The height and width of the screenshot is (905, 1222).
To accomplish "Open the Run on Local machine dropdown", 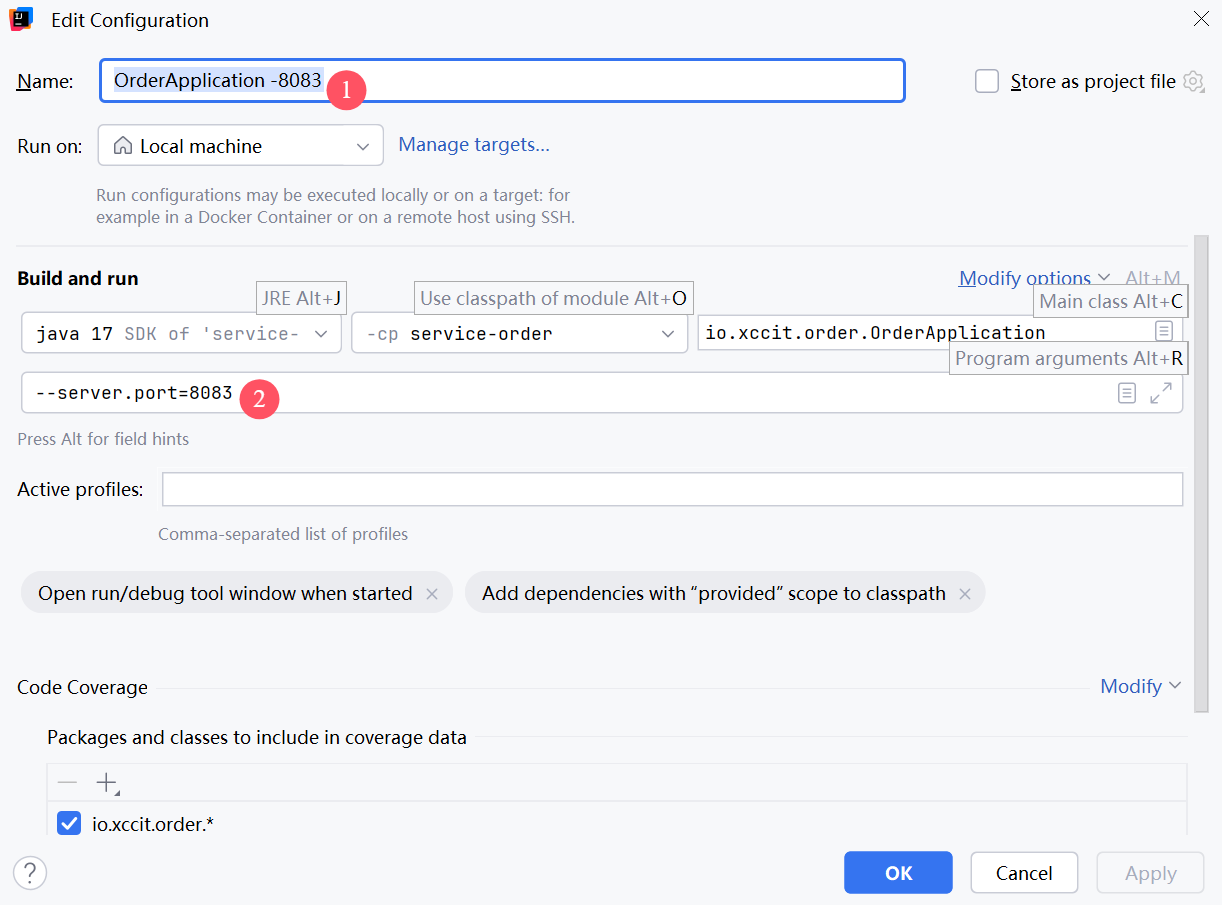I will (x=240, y=146).
